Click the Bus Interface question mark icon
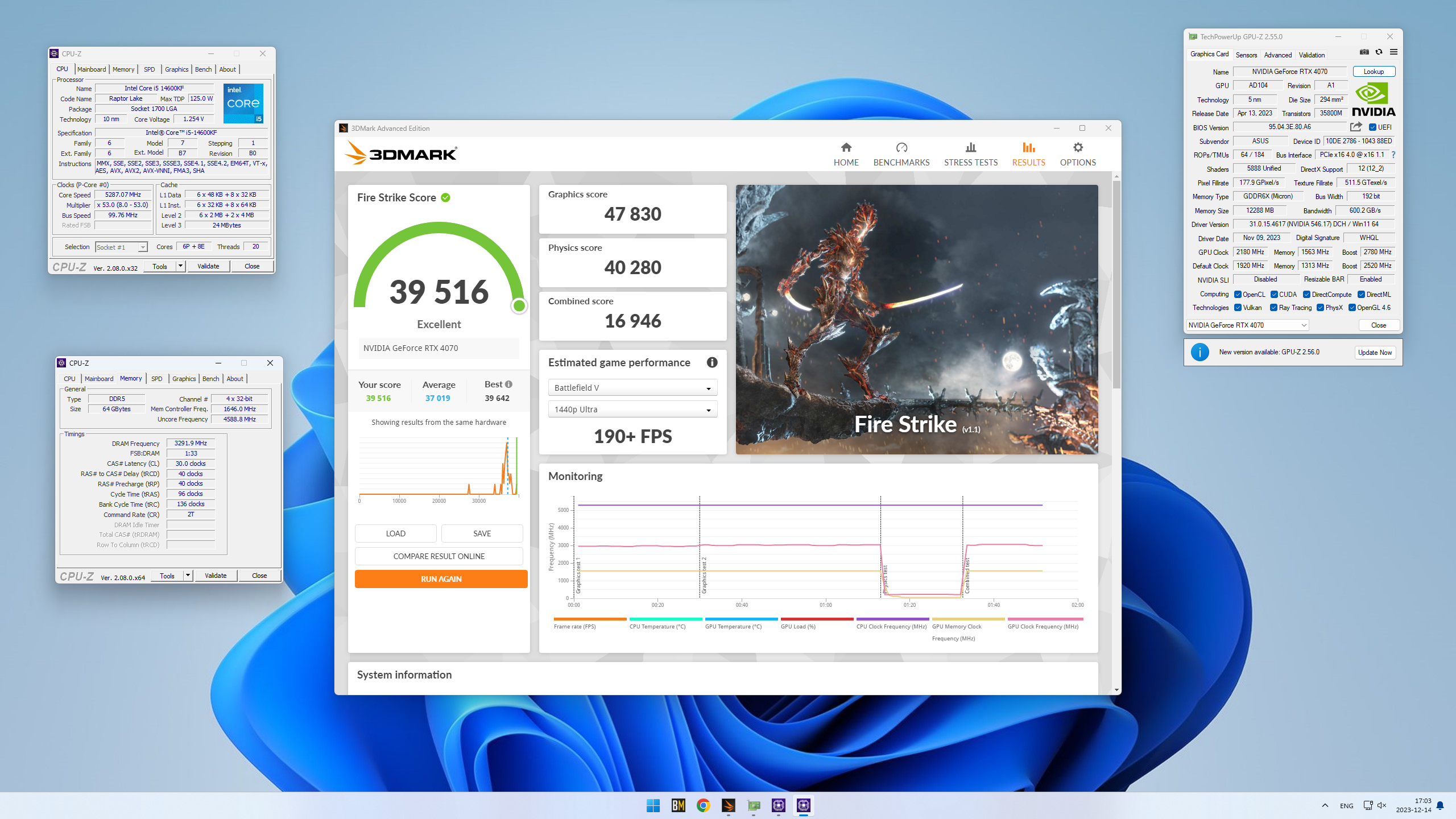Image resolution: width=1456 pixels, height=819 pixels. click(x=1393, y=155)
